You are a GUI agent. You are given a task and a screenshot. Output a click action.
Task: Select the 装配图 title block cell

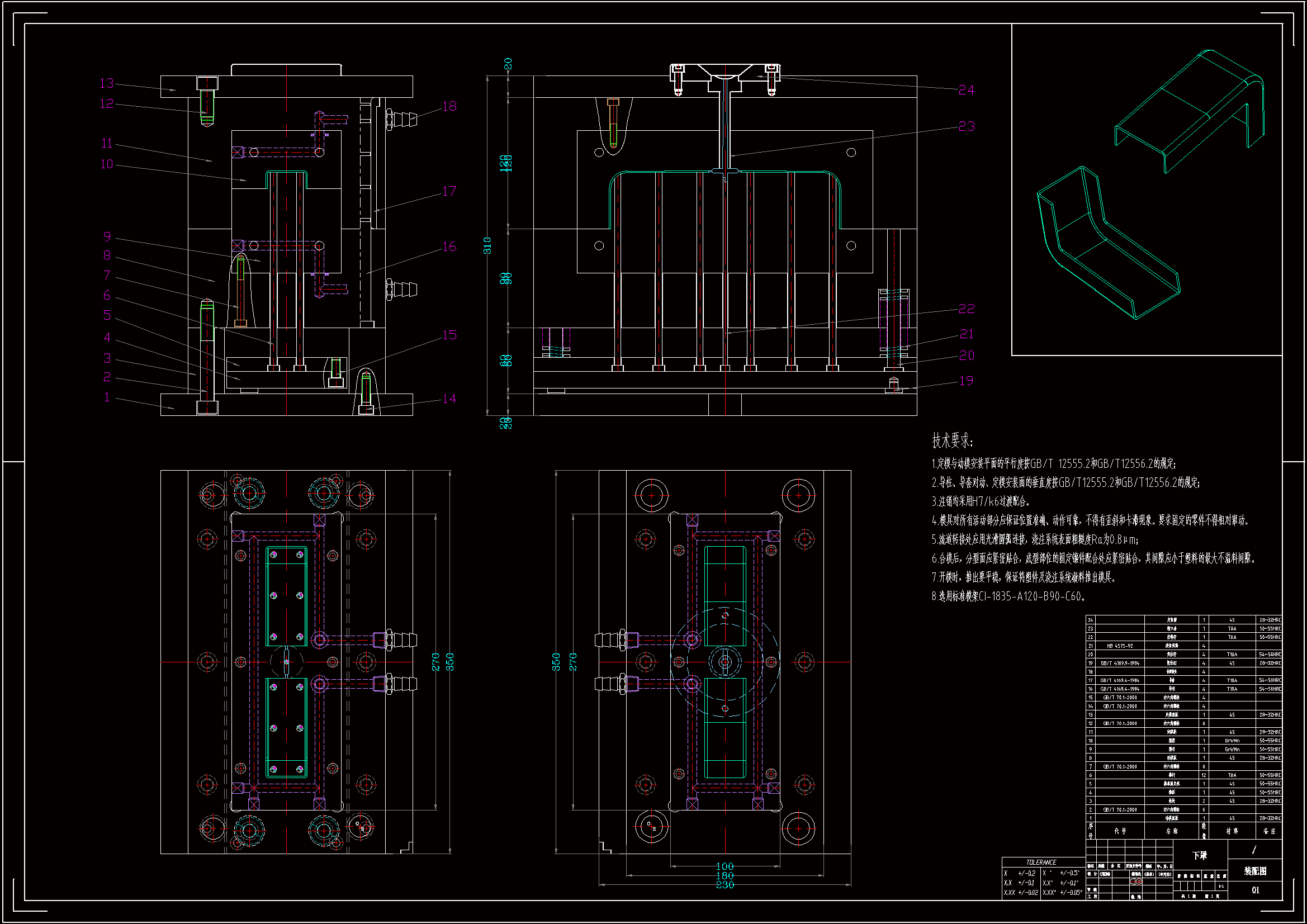(x=1254, y=871)
